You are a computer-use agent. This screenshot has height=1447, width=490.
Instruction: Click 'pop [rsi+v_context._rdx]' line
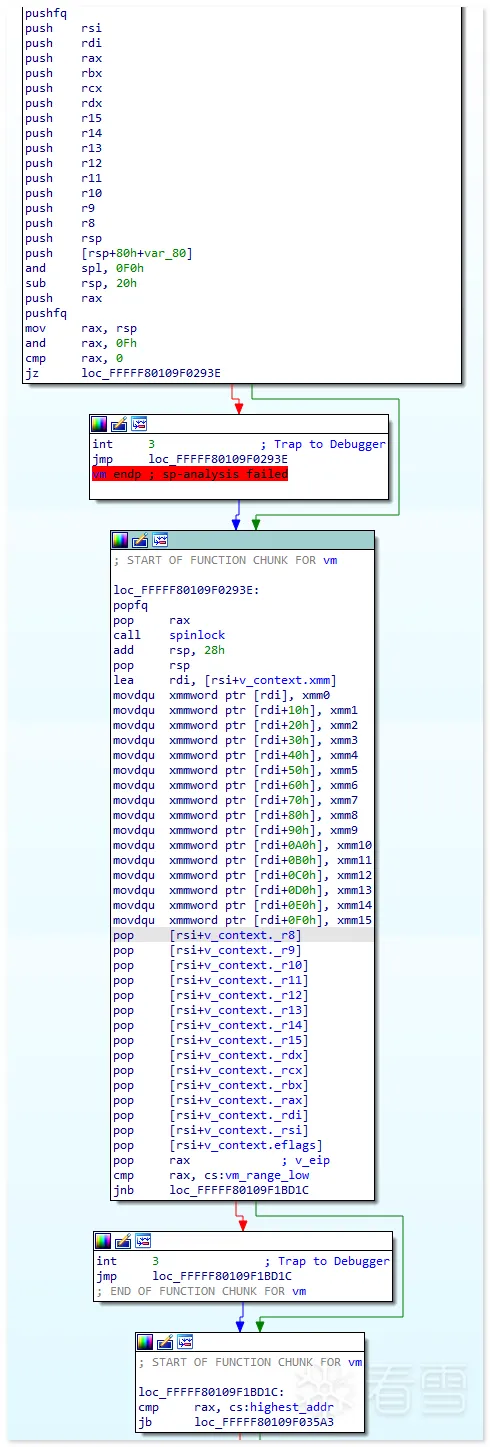pyautogui.click(x=211, y=1055)
